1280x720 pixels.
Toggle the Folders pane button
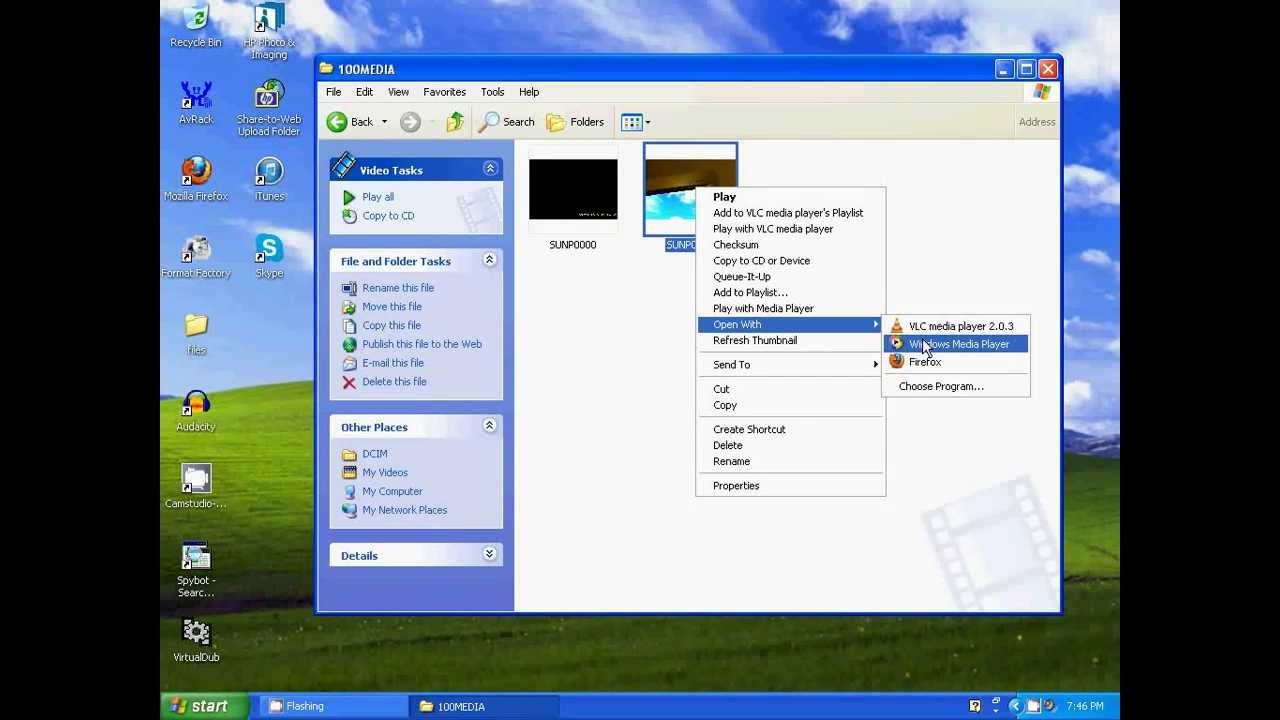tap(575, 122)
